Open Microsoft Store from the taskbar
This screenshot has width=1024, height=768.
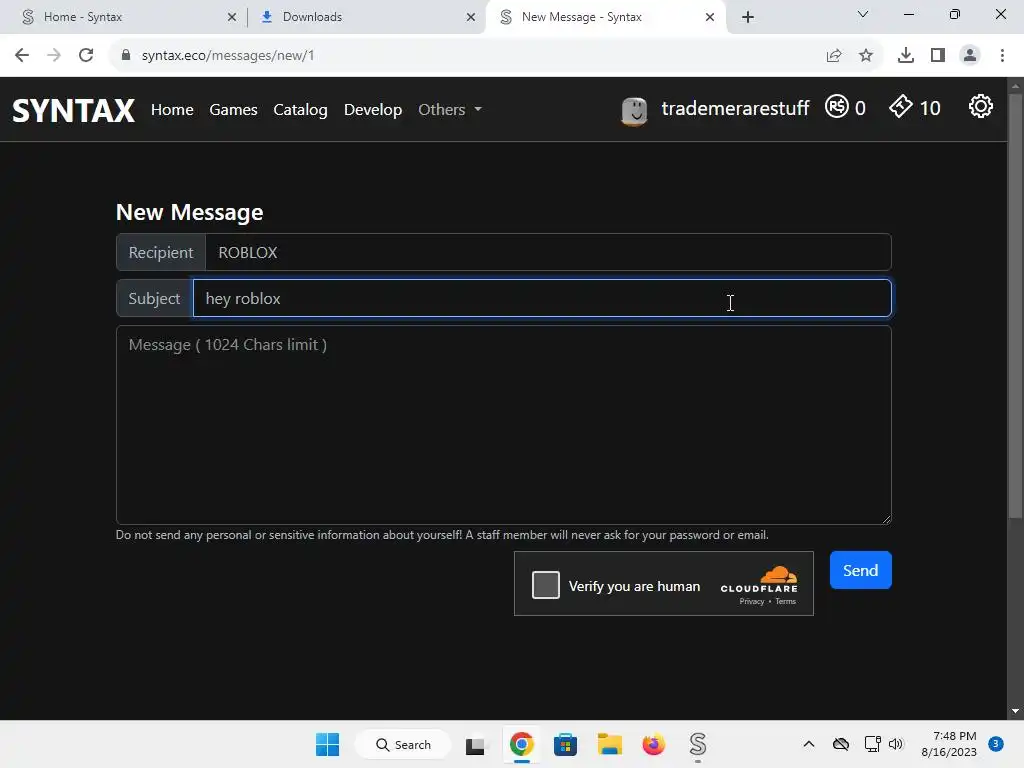pyautogui.click(x=566, y=744)
